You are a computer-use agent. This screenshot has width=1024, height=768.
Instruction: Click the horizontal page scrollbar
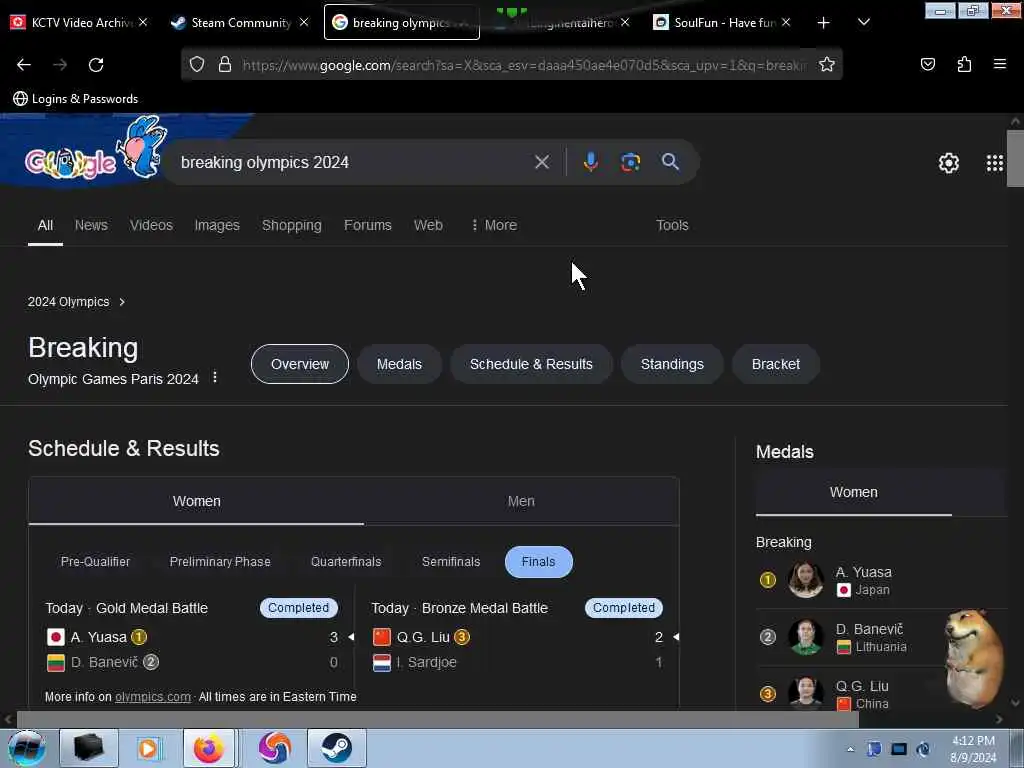438,719
